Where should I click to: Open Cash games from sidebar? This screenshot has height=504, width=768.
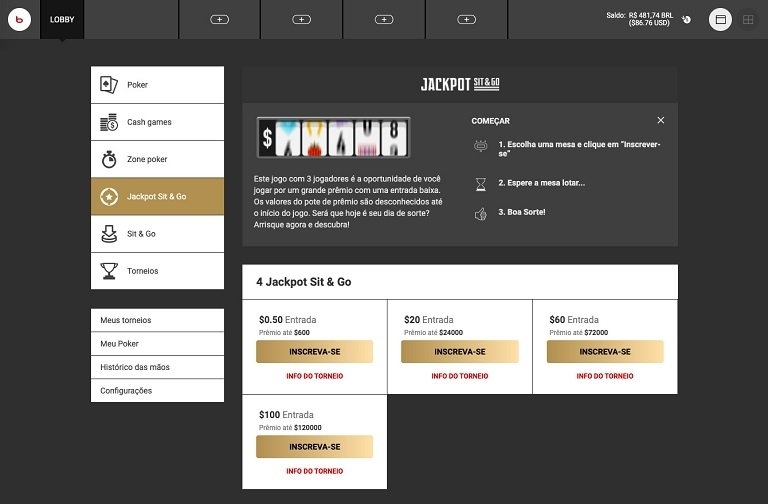pyautogui.click(x=157, y=122)
